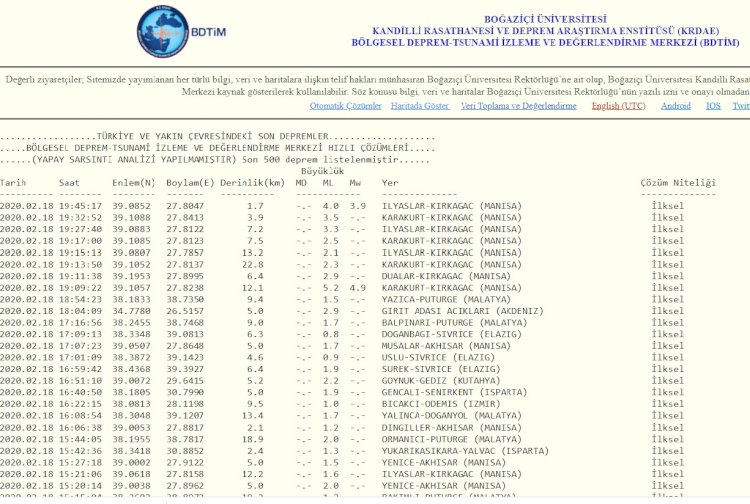Screen dimensions: 750x504
Task: Open the Otomatik Çözümler link
Action: pos(345,106)
